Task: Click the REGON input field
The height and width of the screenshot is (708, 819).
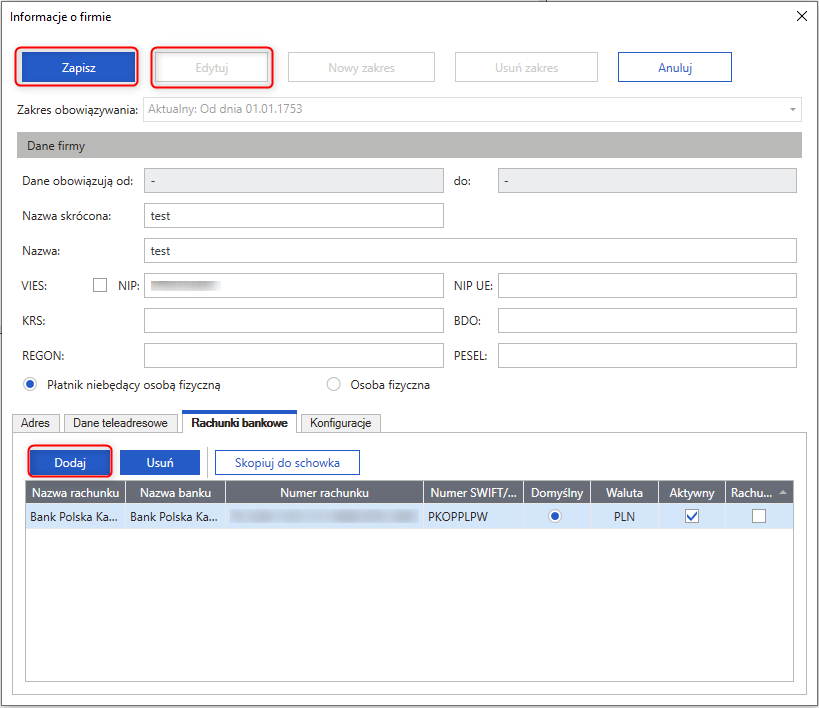Action: pyautogui.click(x=294, y=355)
